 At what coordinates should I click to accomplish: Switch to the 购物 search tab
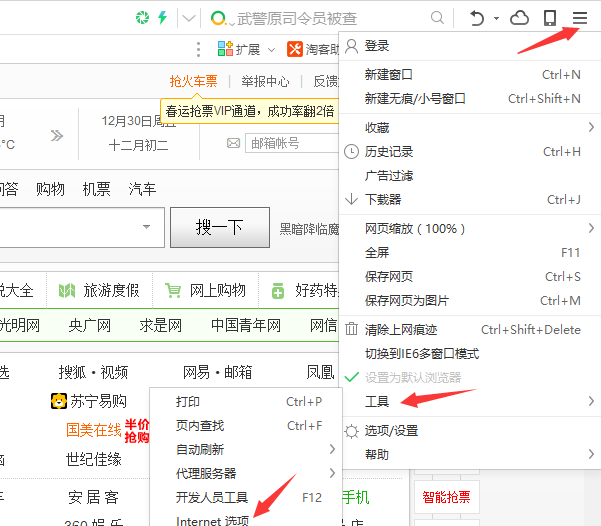(50, 189)
